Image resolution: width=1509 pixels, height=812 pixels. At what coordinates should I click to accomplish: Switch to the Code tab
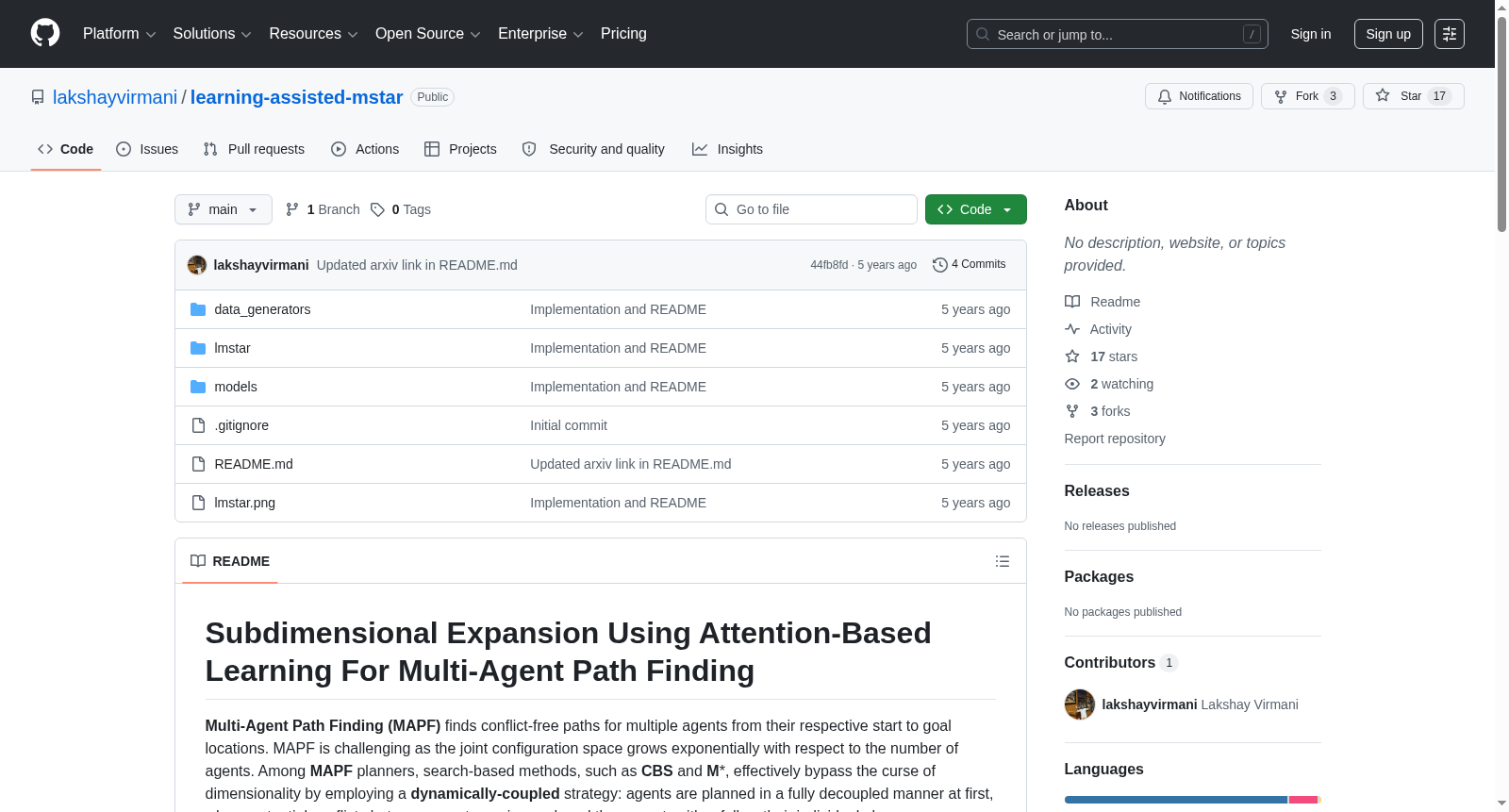pos(66,149)
